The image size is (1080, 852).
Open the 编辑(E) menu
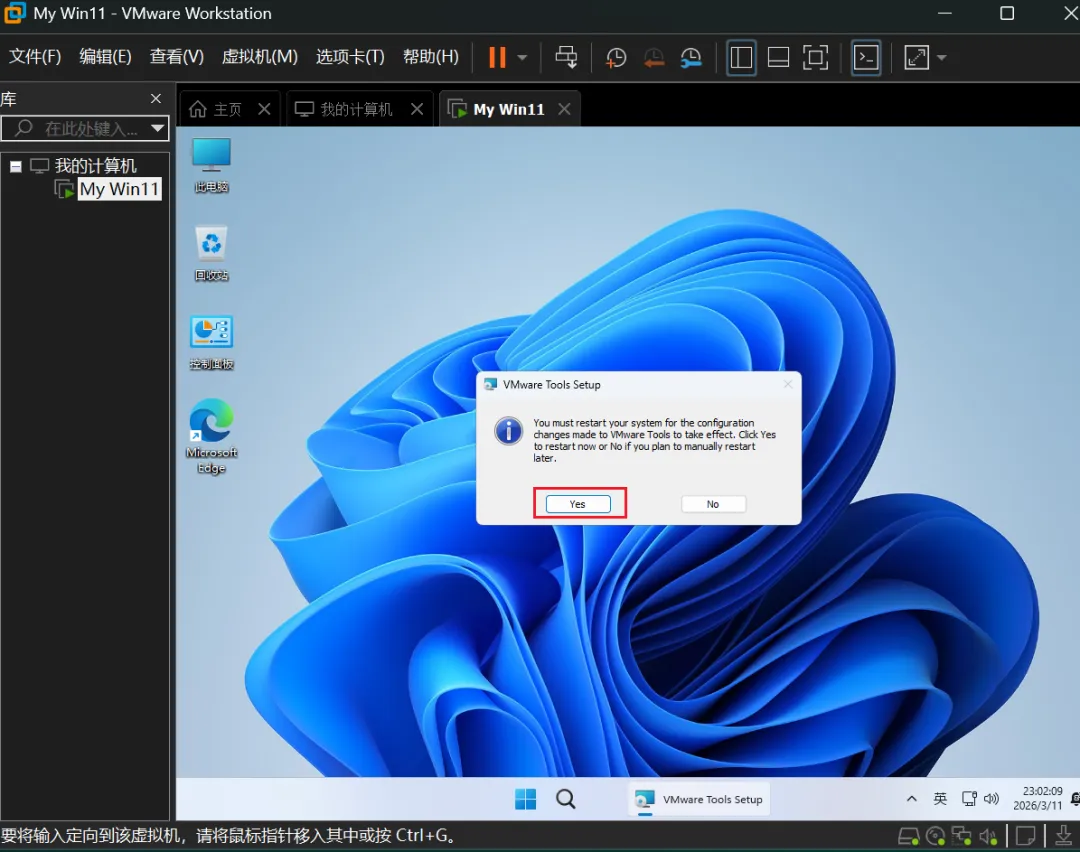105,56
